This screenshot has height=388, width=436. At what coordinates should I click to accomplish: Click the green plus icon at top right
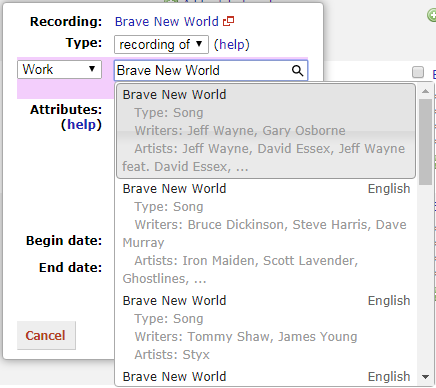tap(432, 15)
